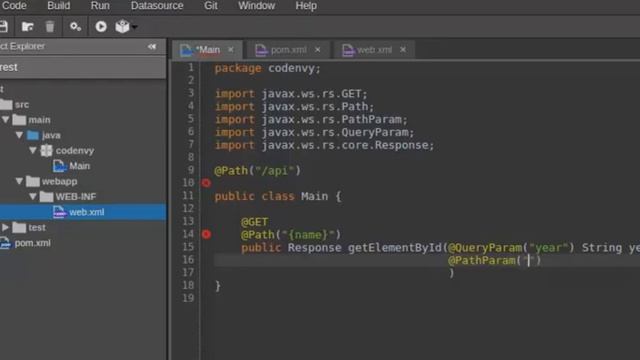Click the @Path("{name}") annotation
Screen dimensions: 640x360
pos(291,235)
